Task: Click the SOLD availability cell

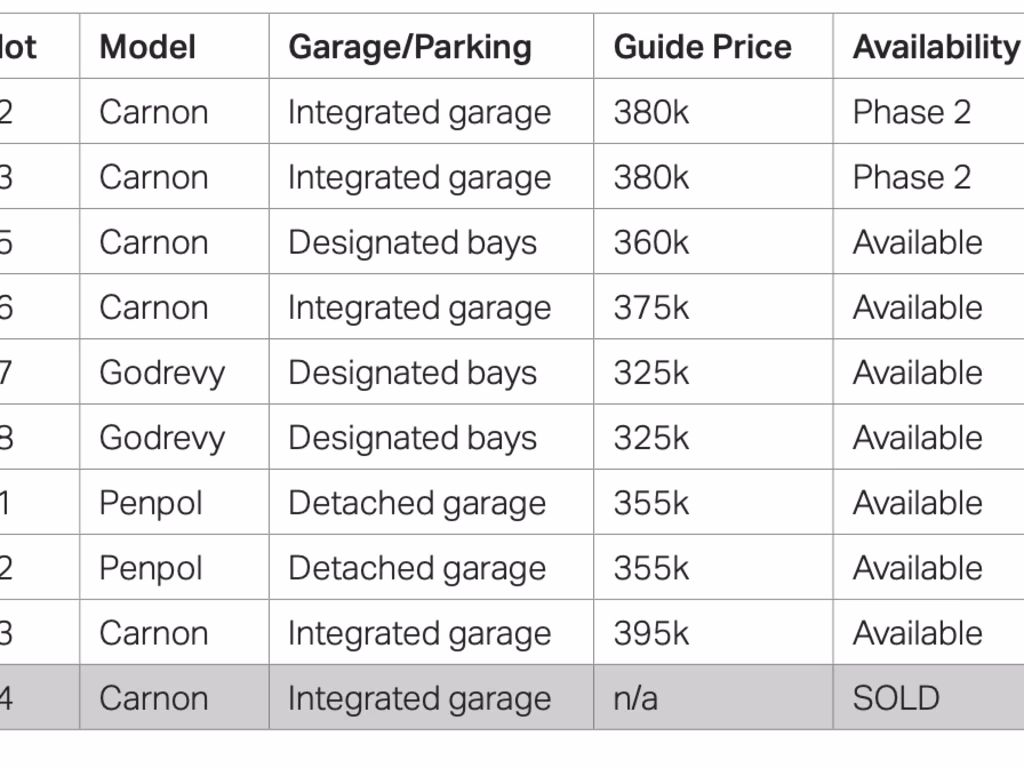Action: pyautogui.click(x=895, y=698)
